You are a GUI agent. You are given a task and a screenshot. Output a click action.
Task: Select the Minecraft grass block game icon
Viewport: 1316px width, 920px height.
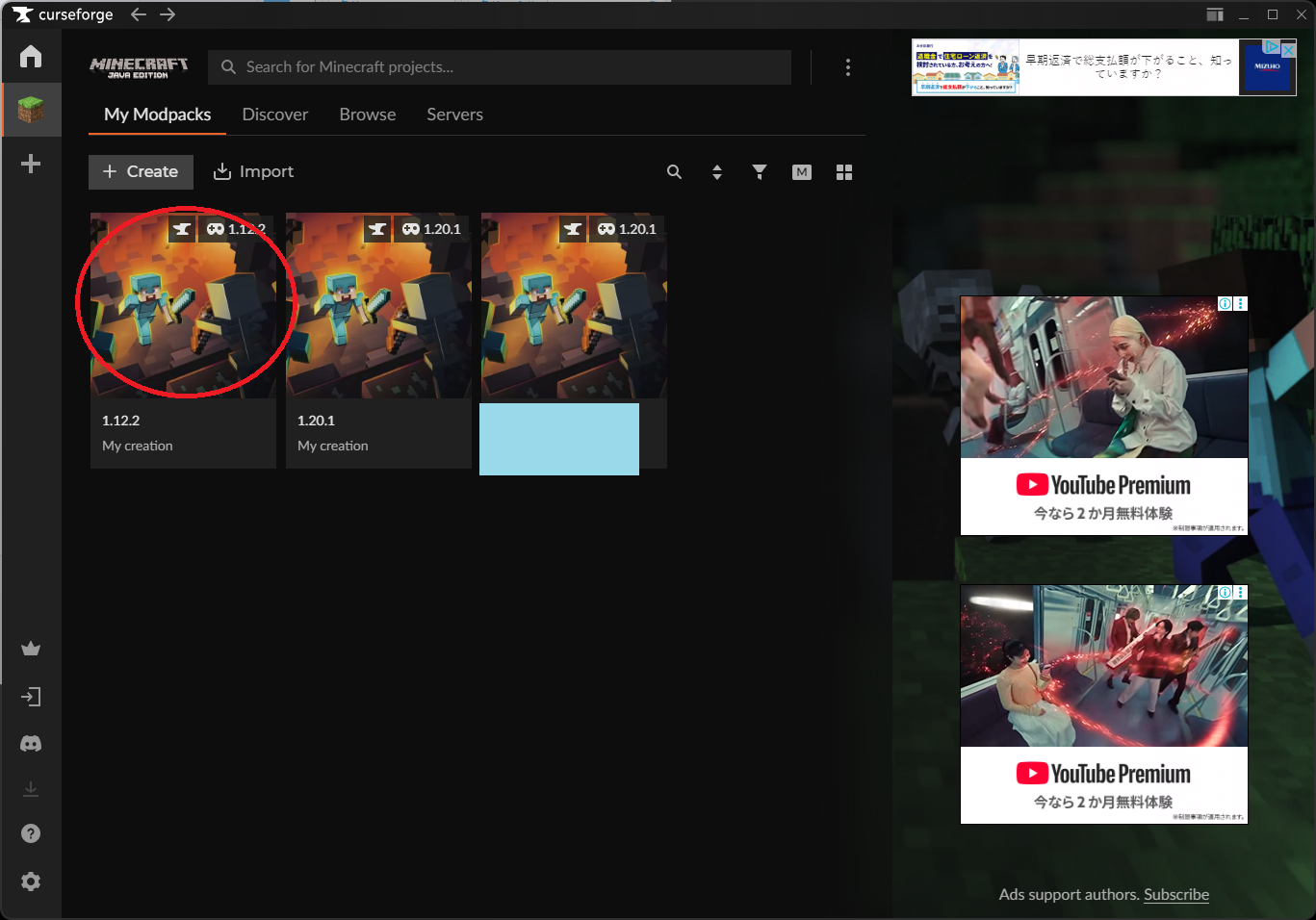pyautogui.click(x=31, y=110)
